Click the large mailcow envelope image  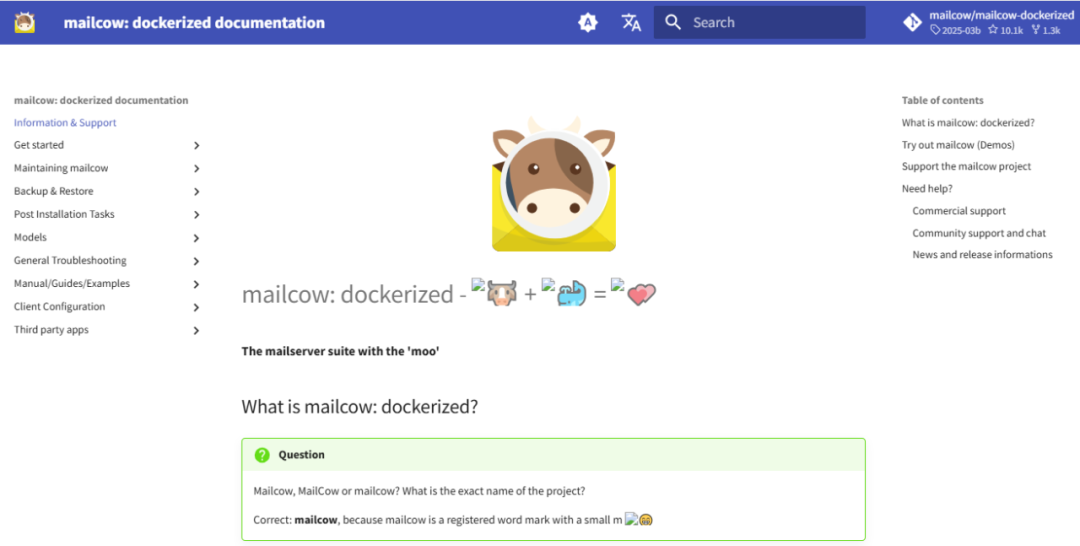pos(554,186)
